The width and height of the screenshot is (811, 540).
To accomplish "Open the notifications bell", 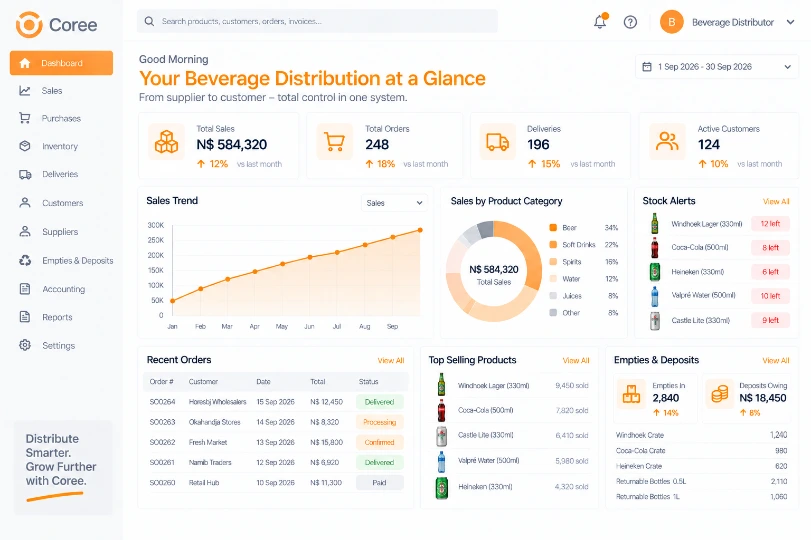I will [x=600, y=22].
